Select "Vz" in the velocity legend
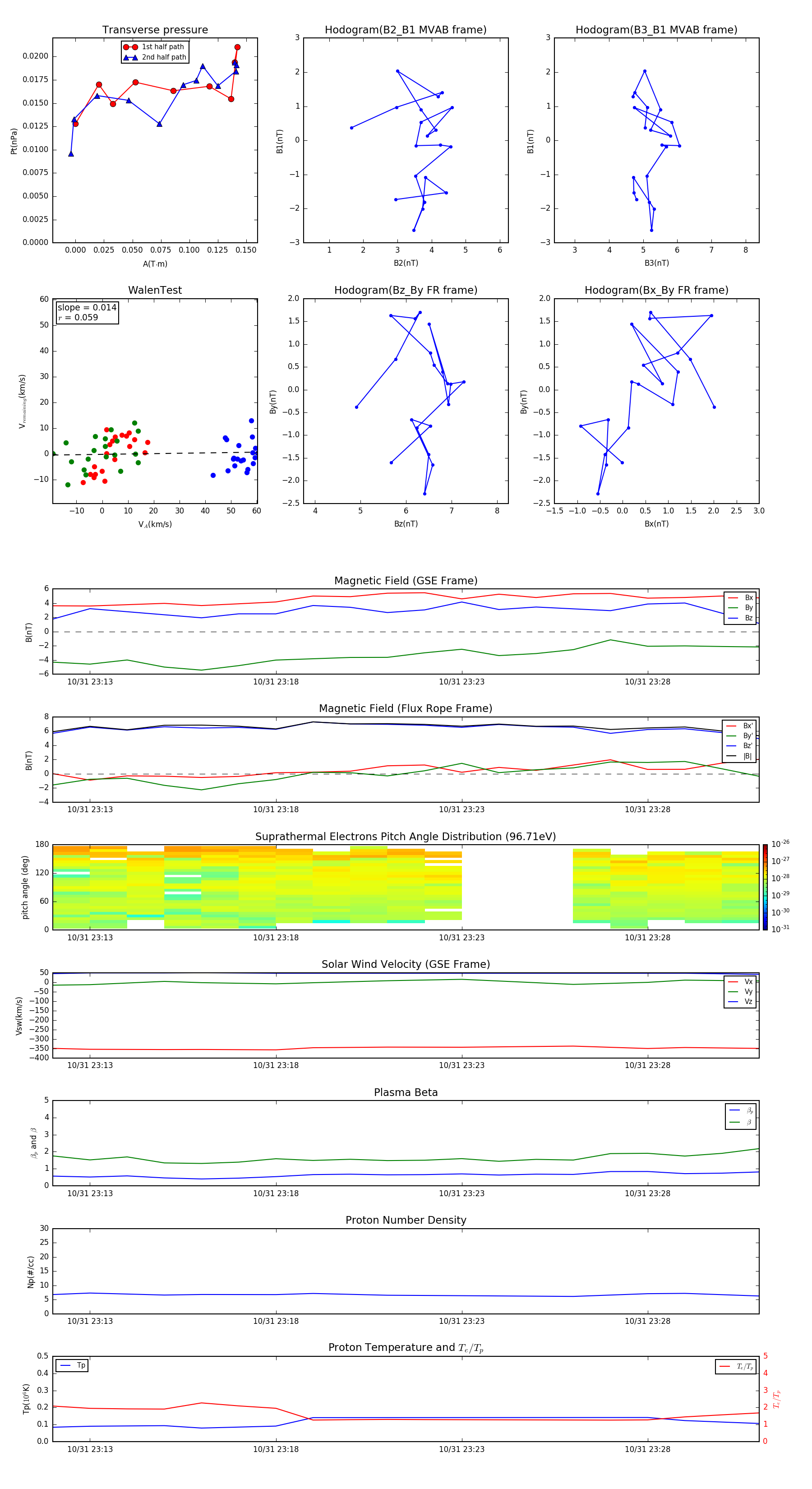Image resolution: width=812 pixels, height=1489 pixels. [740, 1002]
